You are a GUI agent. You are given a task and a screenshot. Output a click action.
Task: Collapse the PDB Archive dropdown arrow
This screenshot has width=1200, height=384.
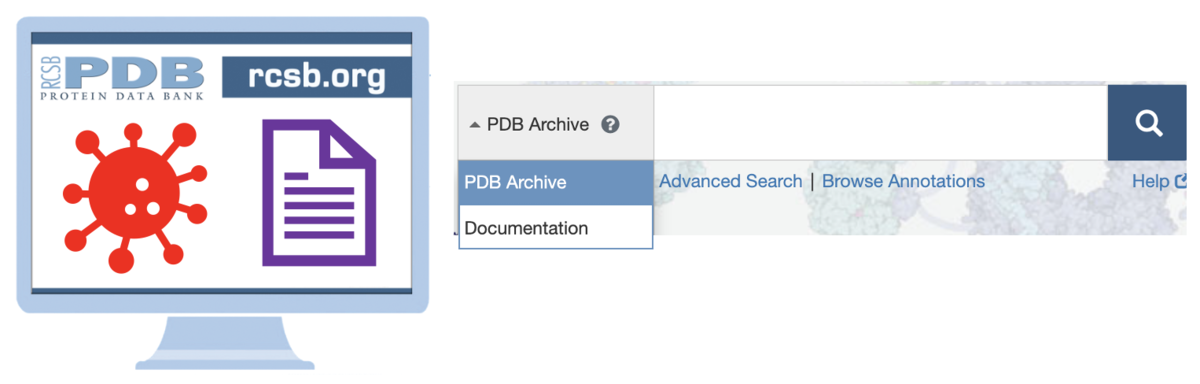pyautogui.click(x=475, y=125)
